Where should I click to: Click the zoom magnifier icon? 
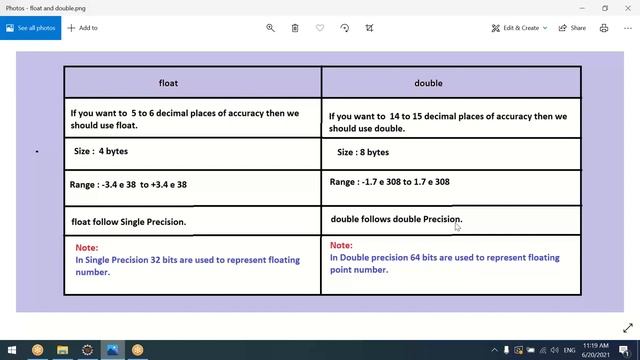click(270, 28)
